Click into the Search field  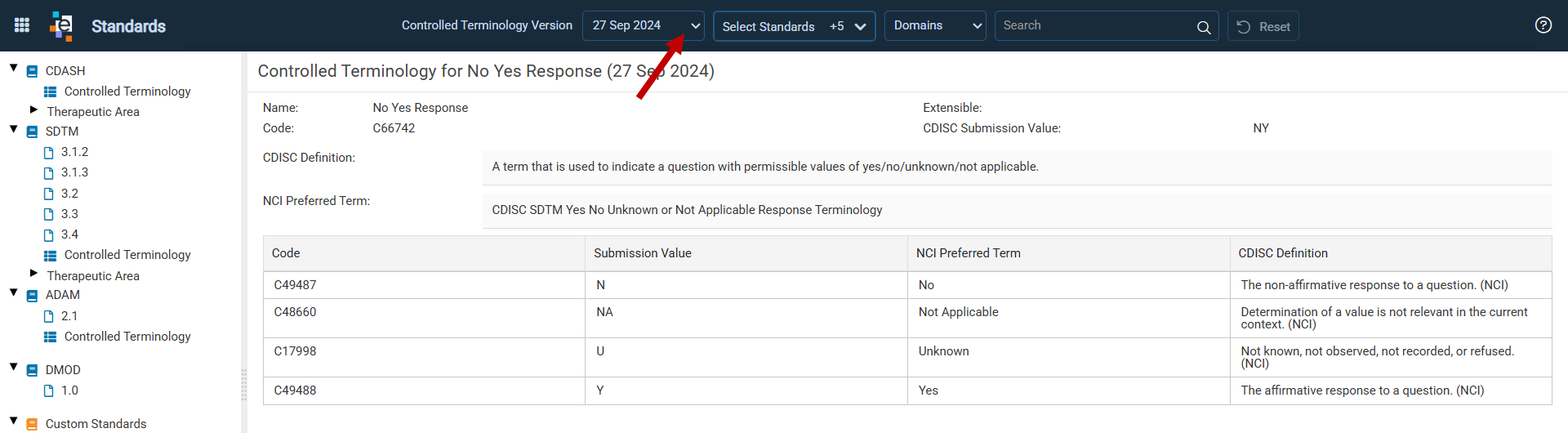[1094, 25]
